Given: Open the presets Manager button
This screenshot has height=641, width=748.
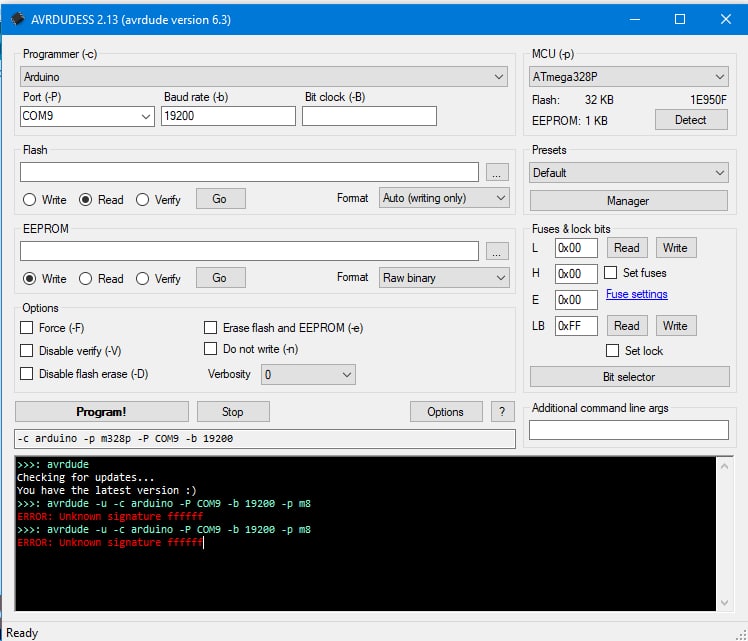Looking at the screenshot, I should (628, 201).
